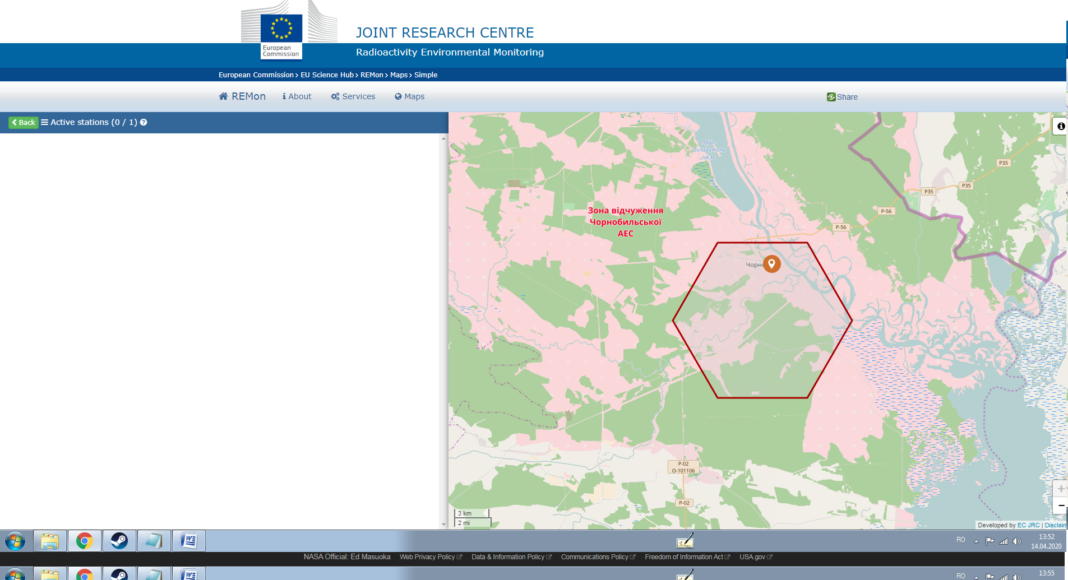Open the notebook app icon left of Word, upper taskbar
Screen dimensions: 1068x580
click(154, 541)
